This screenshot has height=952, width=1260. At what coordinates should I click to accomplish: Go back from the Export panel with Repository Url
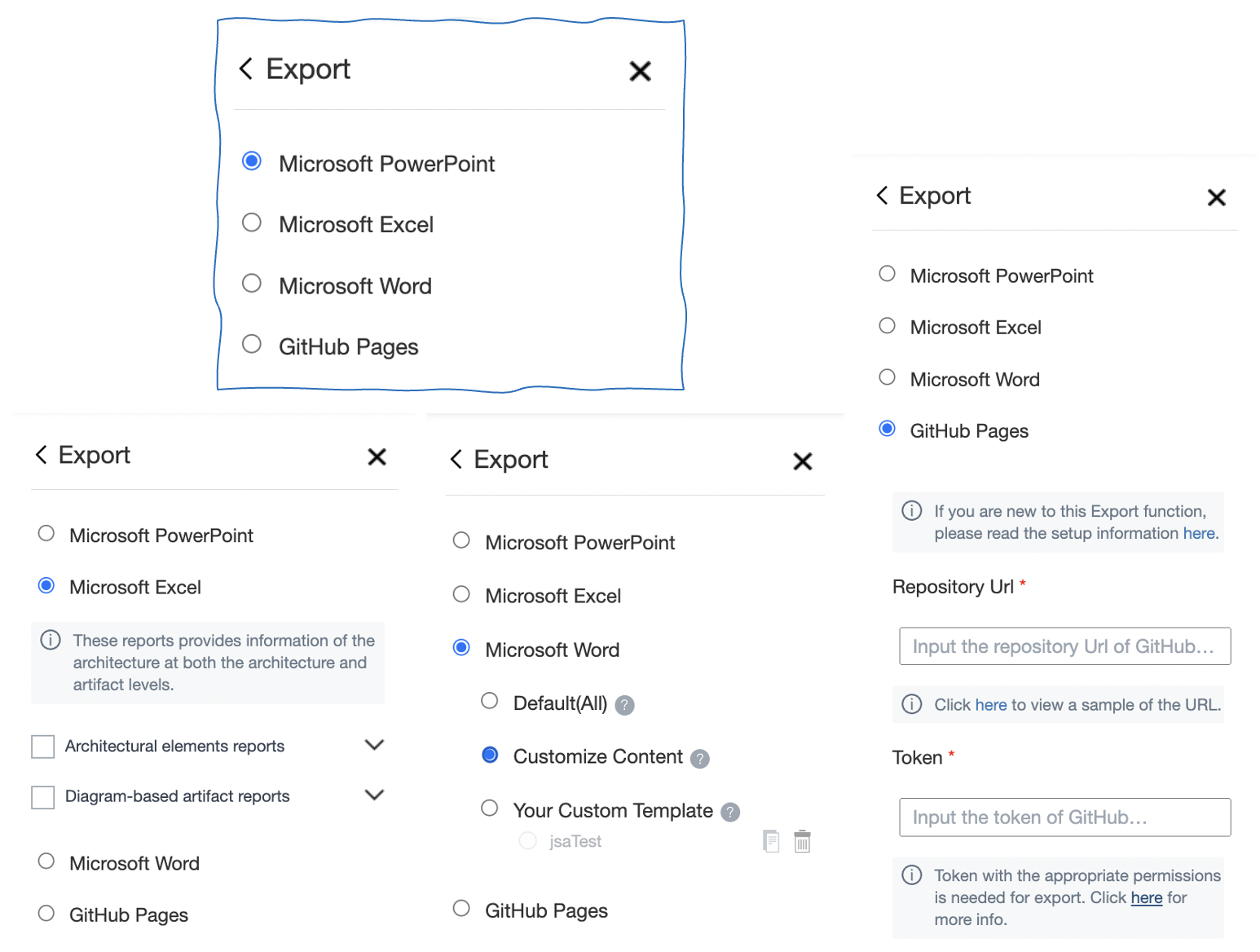pyautogui.click(x=882, y=195)
